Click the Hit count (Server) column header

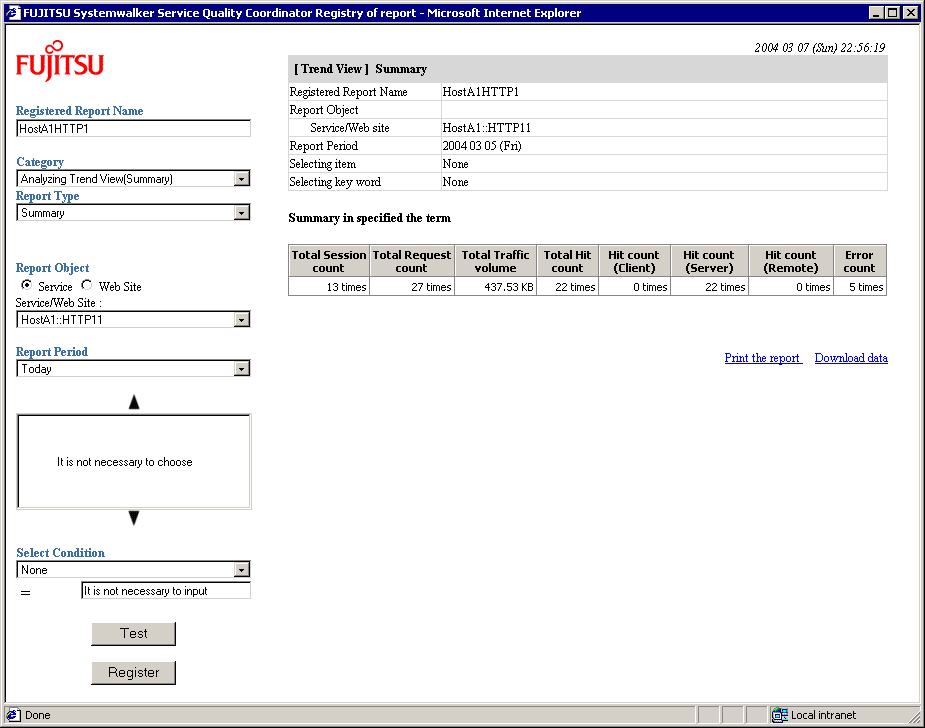[x=709, y=261]
